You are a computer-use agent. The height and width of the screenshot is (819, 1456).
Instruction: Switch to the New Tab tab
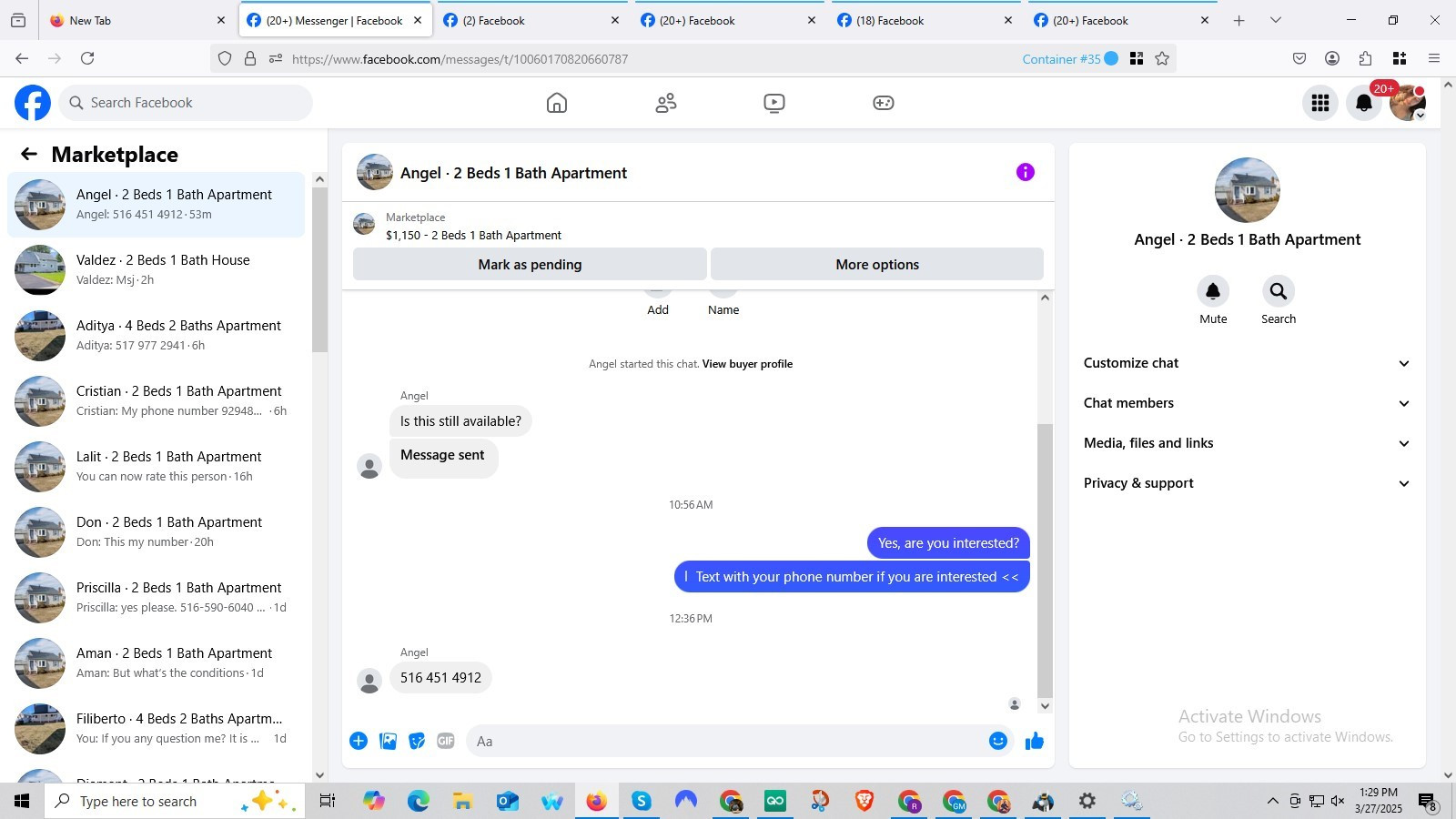138,20
